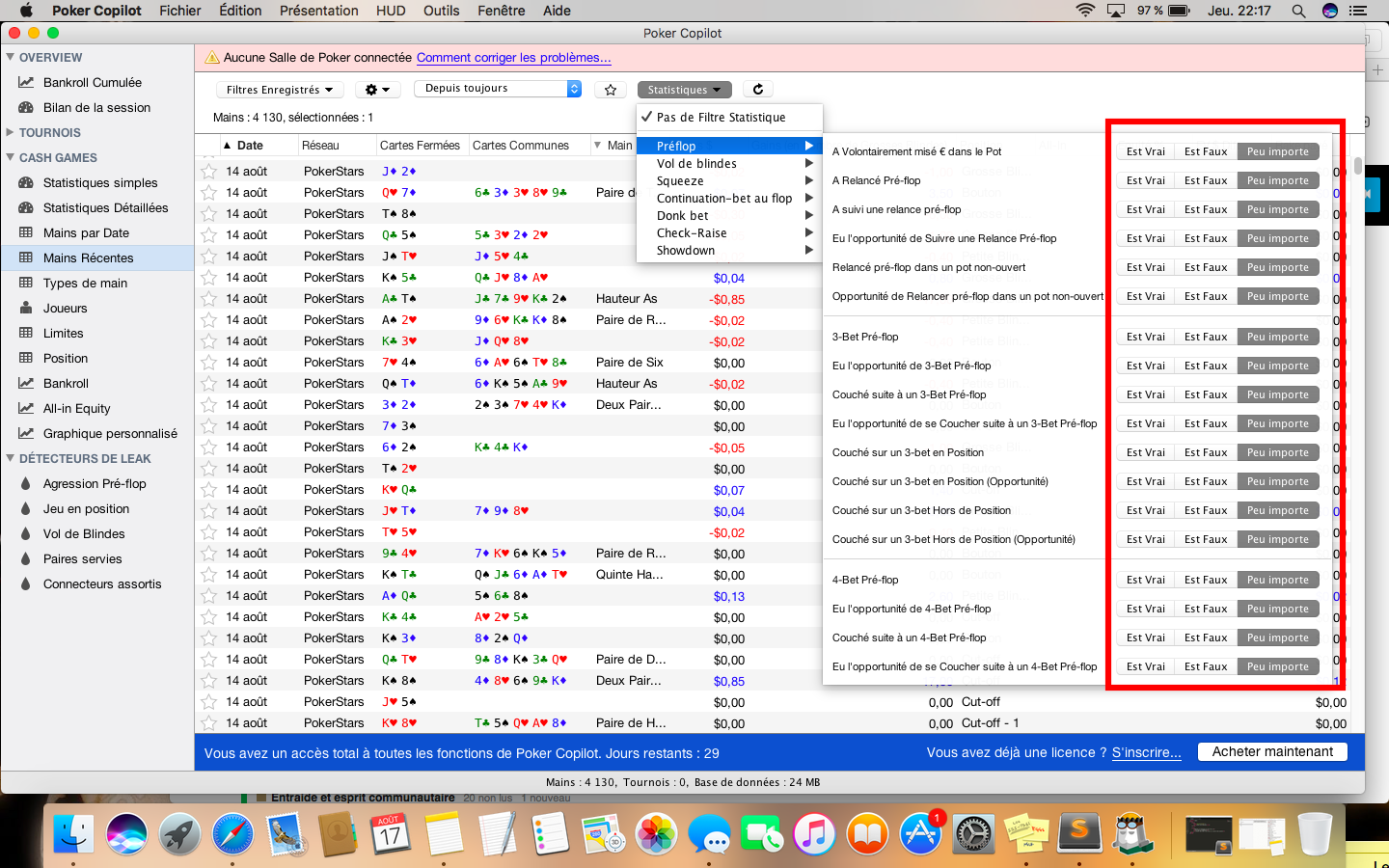Image resolution: width=1389 pixels, height=868 pixels.
Task: Open the Depuis toujours date range selector
Action: pyautogui.click(x=498, y=89)
